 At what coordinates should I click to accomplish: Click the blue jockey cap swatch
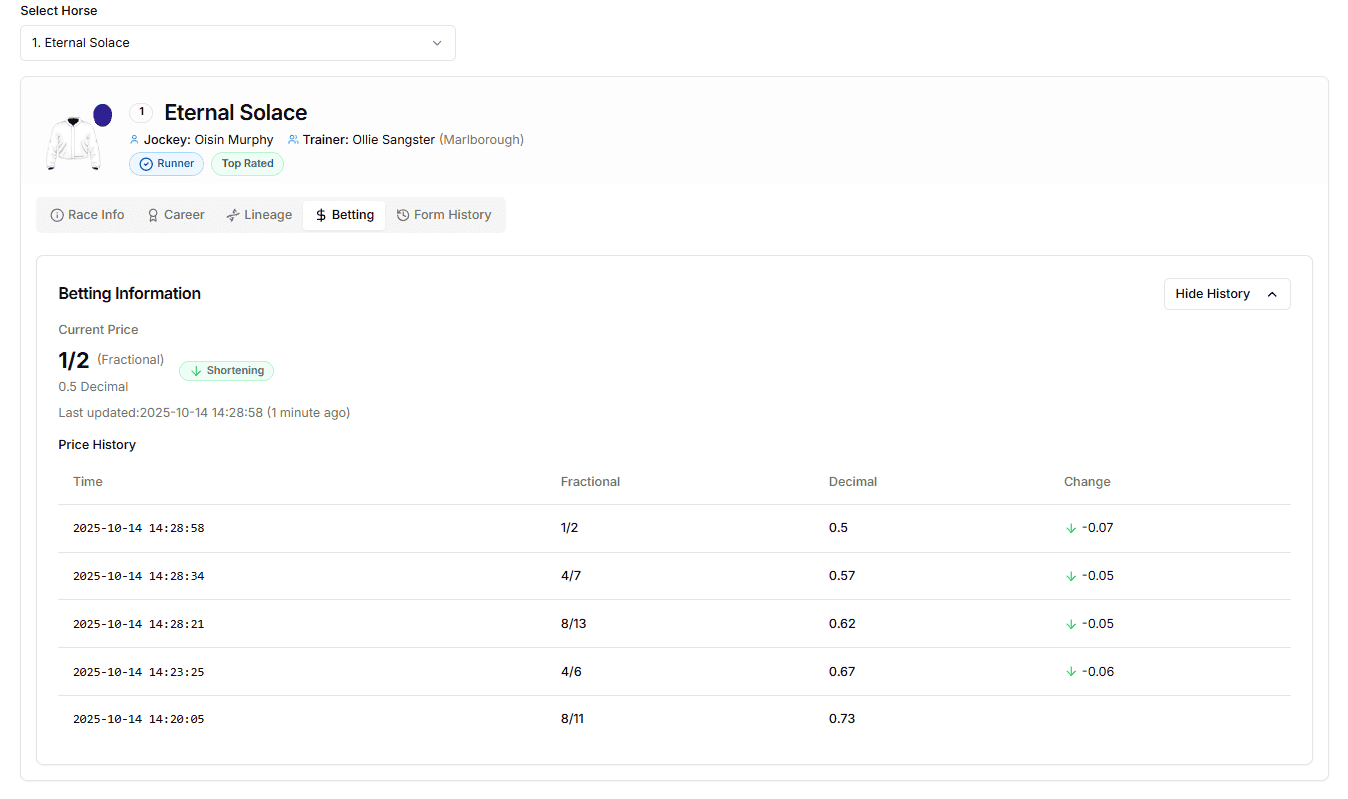pyautogui.click(x=102, y=115)
